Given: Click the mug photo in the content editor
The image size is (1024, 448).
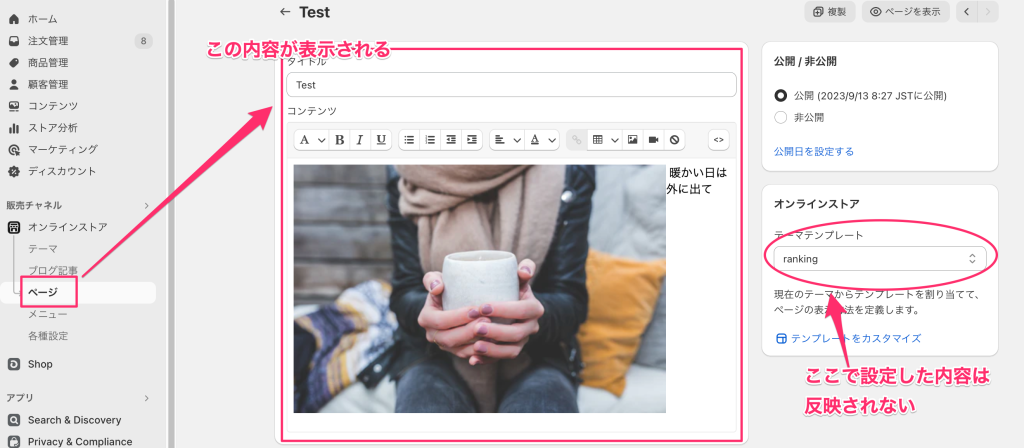Looking at the screenshot, I should click(x=479, y=289).
